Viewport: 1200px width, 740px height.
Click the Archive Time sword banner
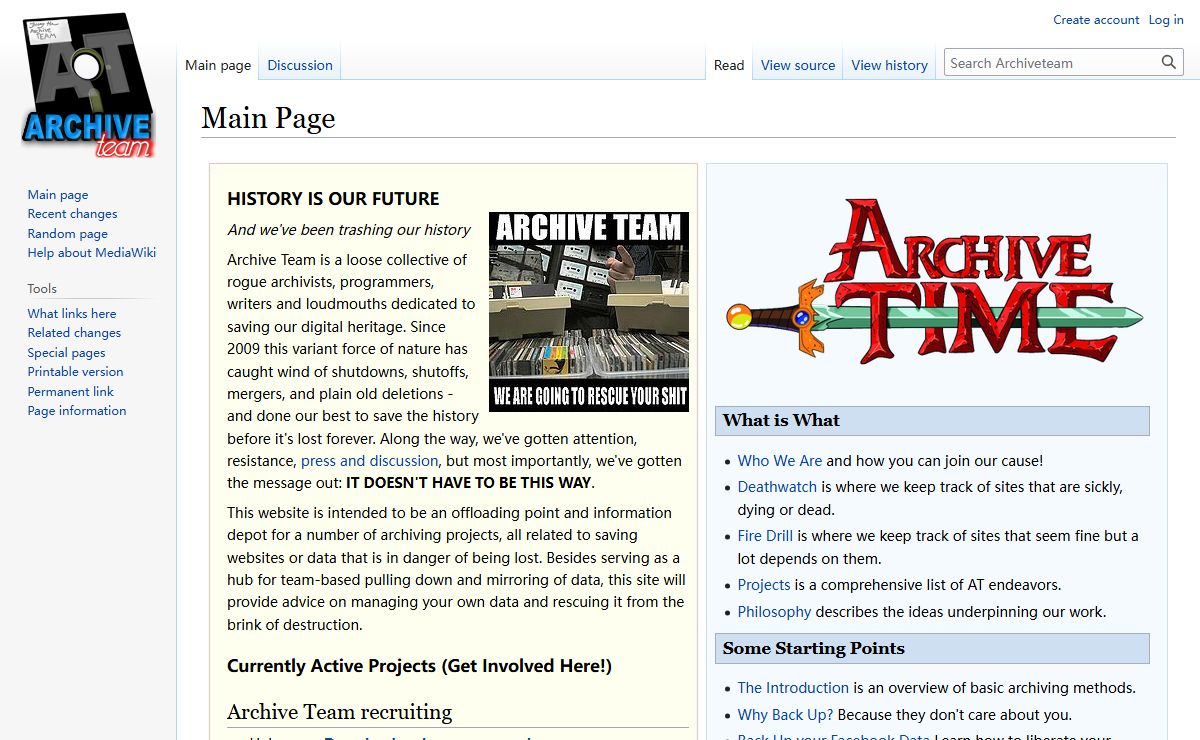936,281
